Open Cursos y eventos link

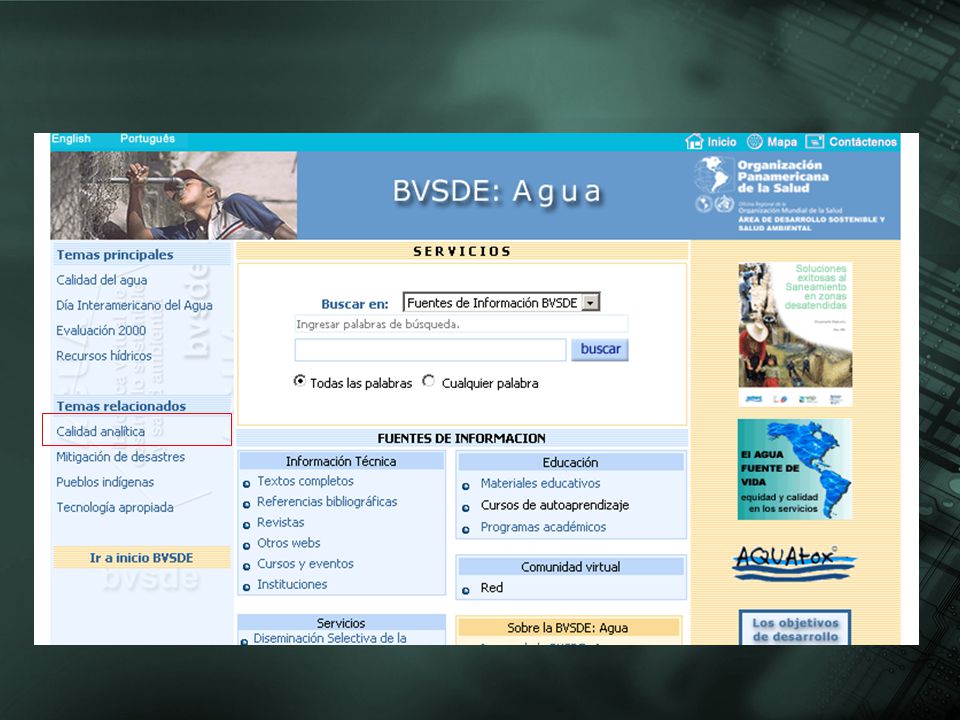[x=306, y=564]
